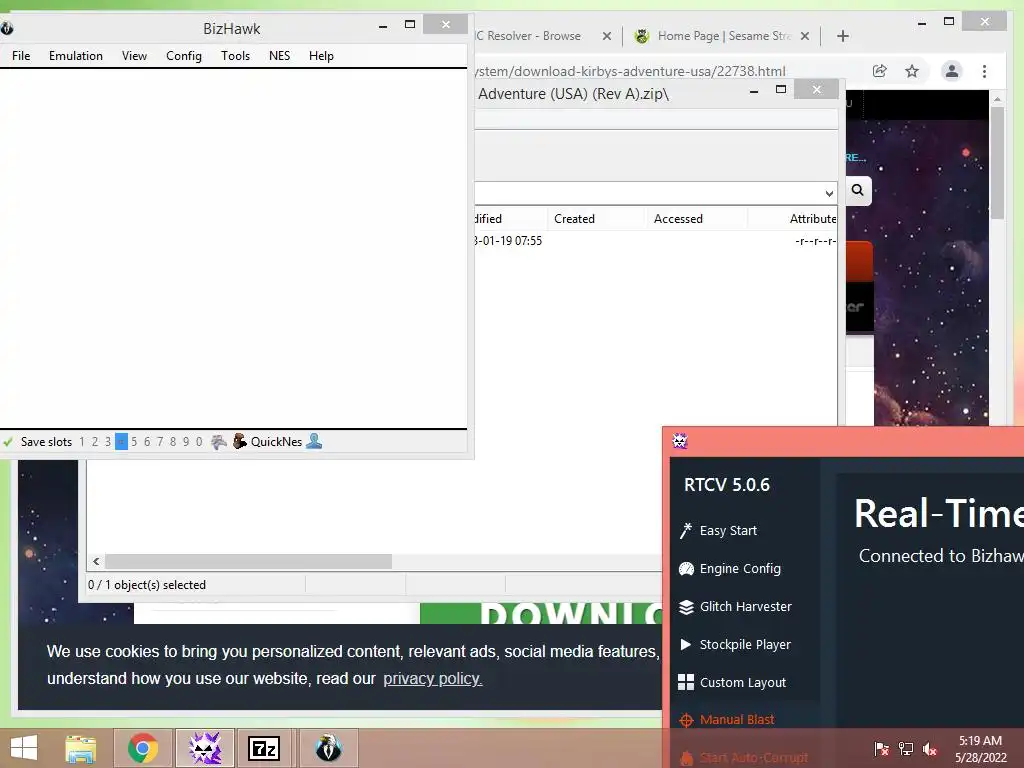Select save slot 9 in BizHawk
The height and width of the screenshot is (768, 1024).
pos(186,442)
